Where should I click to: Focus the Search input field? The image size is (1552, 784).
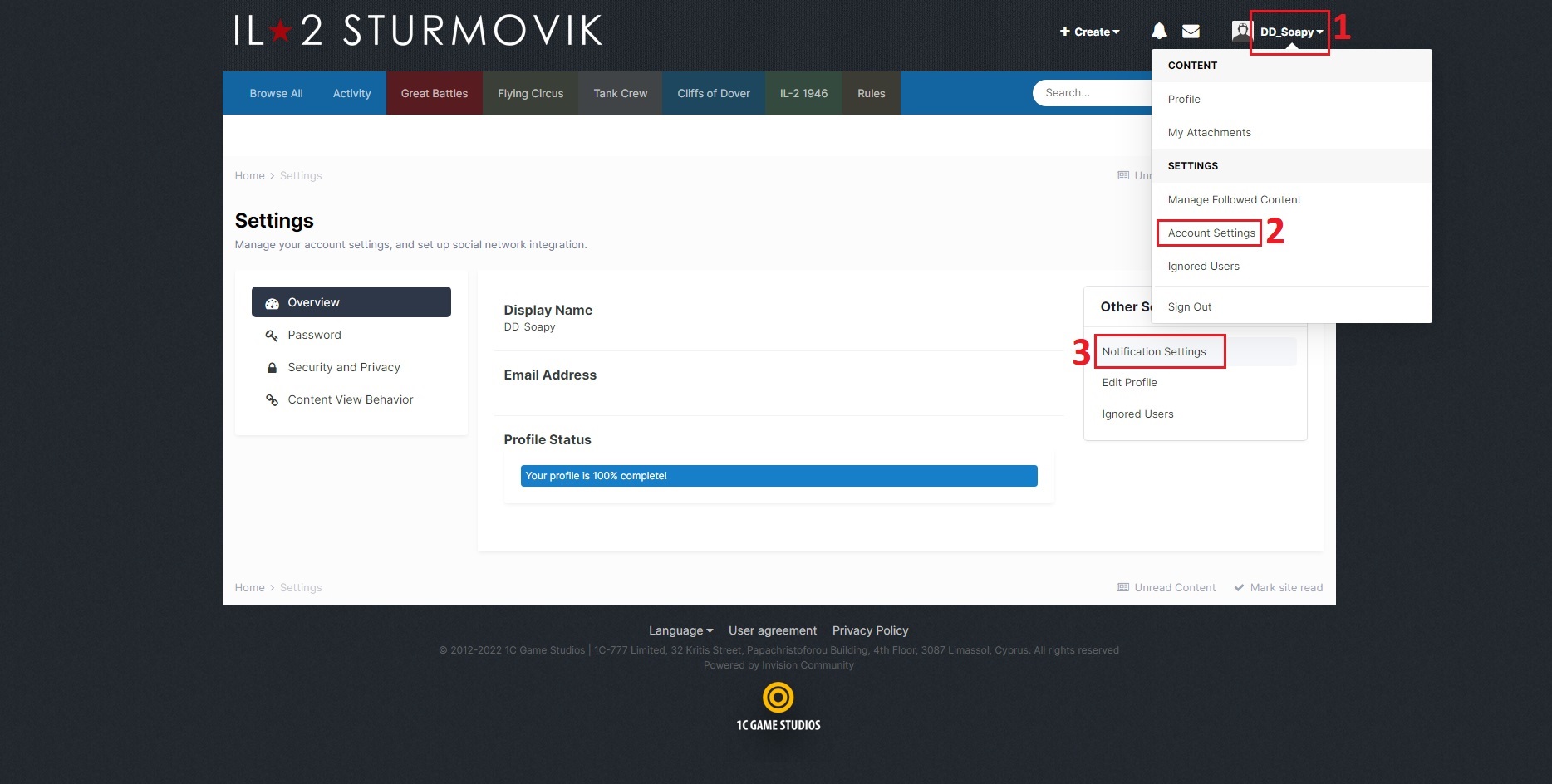pos(1093,93)
